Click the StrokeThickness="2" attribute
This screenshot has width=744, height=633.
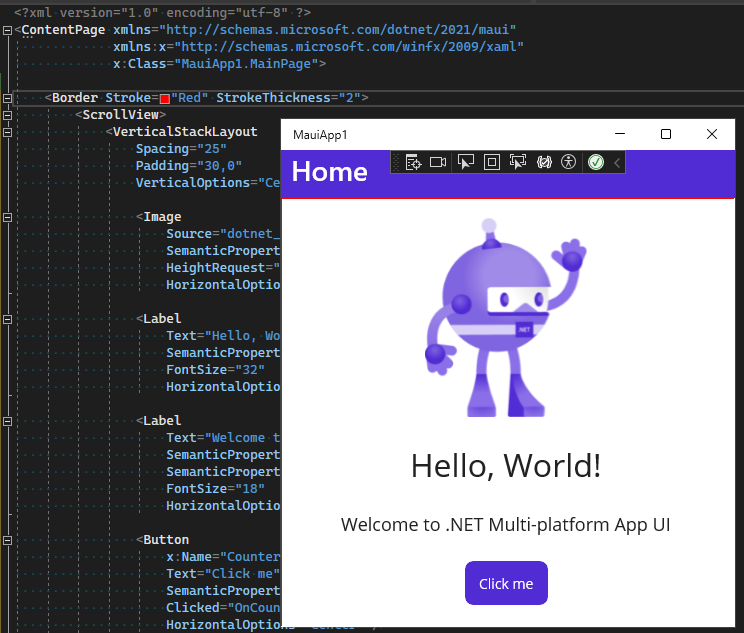pos(288,98)
